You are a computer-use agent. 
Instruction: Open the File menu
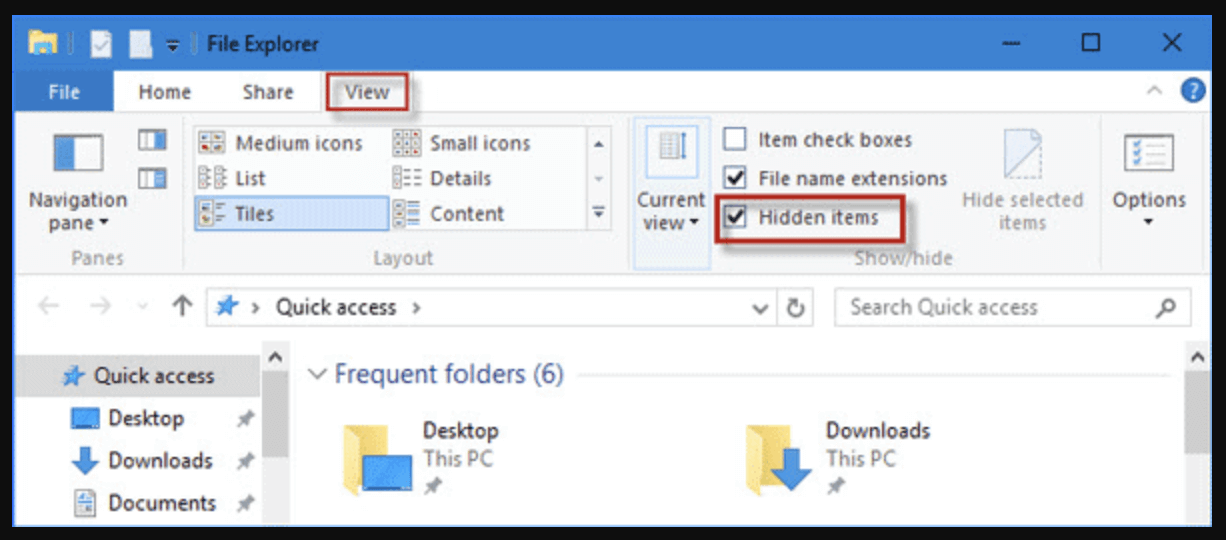tap(64, 92)
